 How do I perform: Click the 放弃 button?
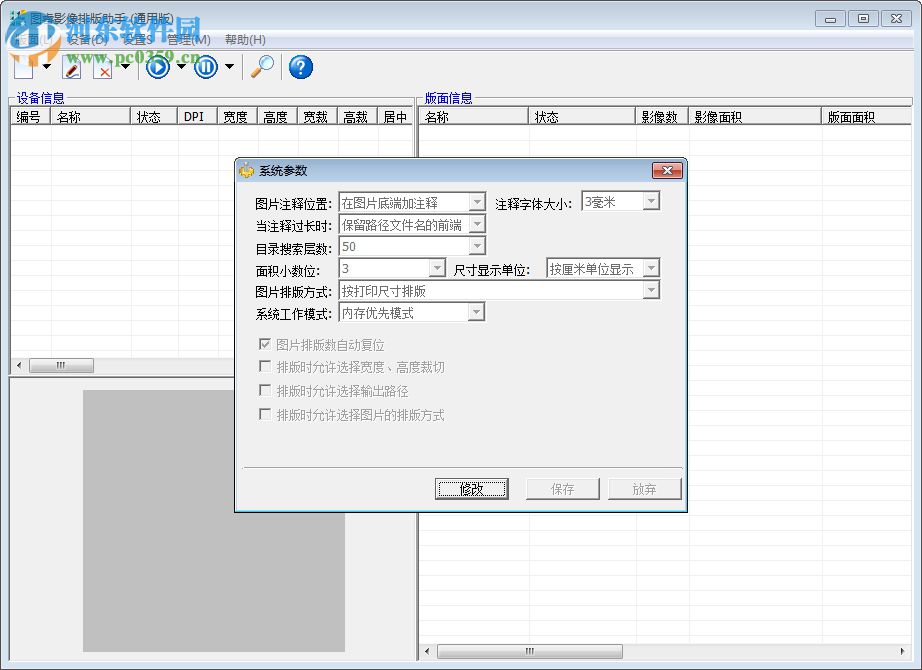point(644,489)
